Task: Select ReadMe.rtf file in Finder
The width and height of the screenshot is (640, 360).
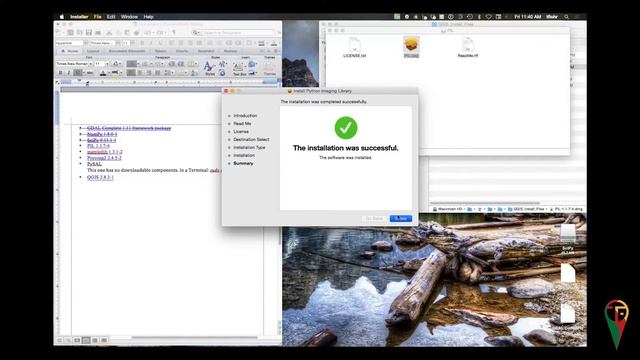Action: pos(468,47)
